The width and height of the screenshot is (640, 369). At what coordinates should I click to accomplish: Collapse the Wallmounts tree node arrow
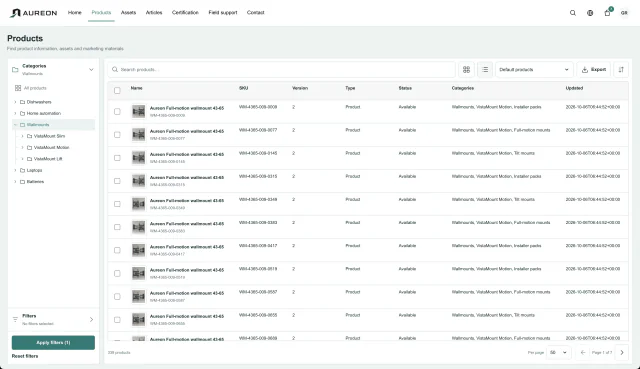(x=16, y=125)
